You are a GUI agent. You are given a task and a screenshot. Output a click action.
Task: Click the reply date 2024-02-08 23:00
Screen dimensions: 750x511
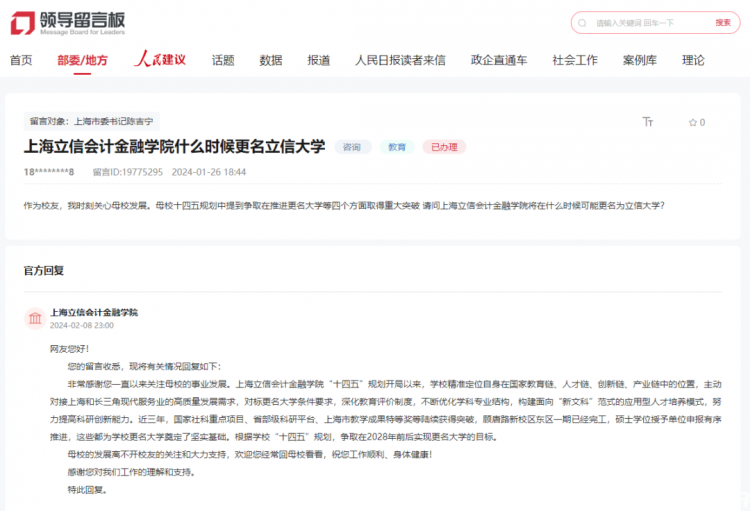[x=82, y=325]
